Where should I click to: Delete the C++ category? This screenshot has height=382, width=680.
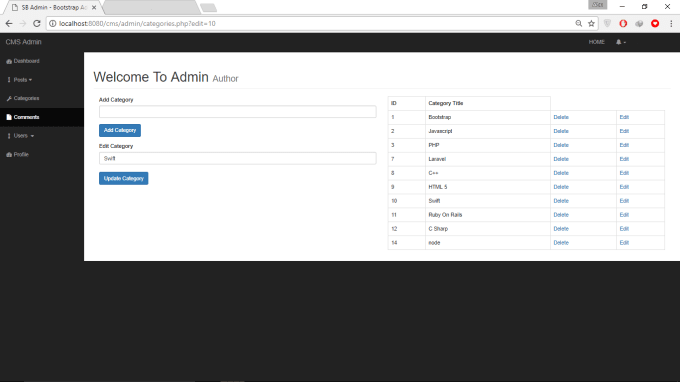[x=561, y=173]
